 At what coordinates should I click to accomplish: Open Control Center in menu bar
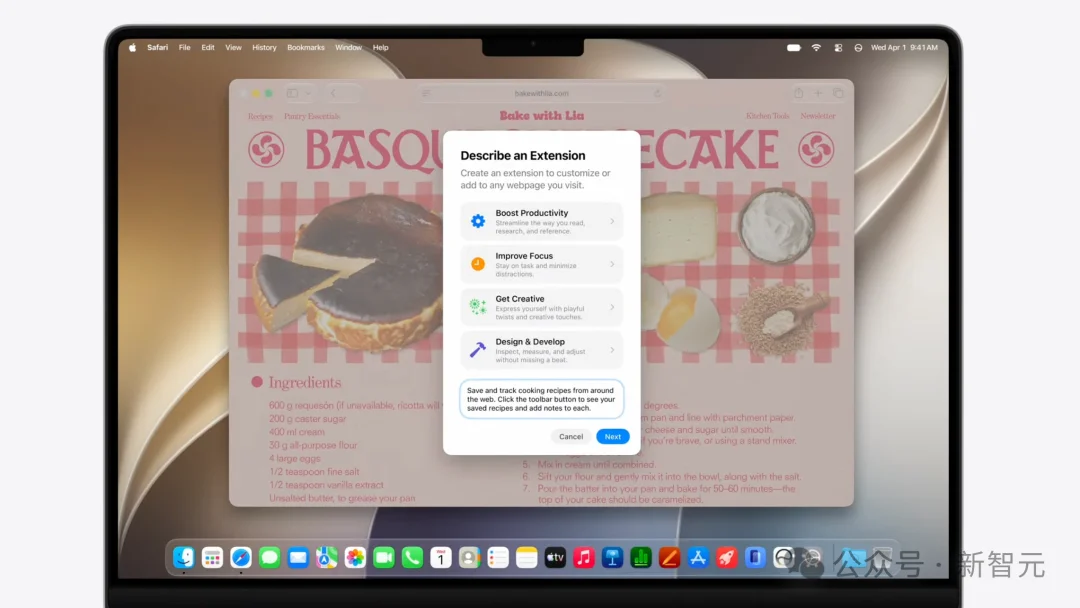[x=838, y=48]
